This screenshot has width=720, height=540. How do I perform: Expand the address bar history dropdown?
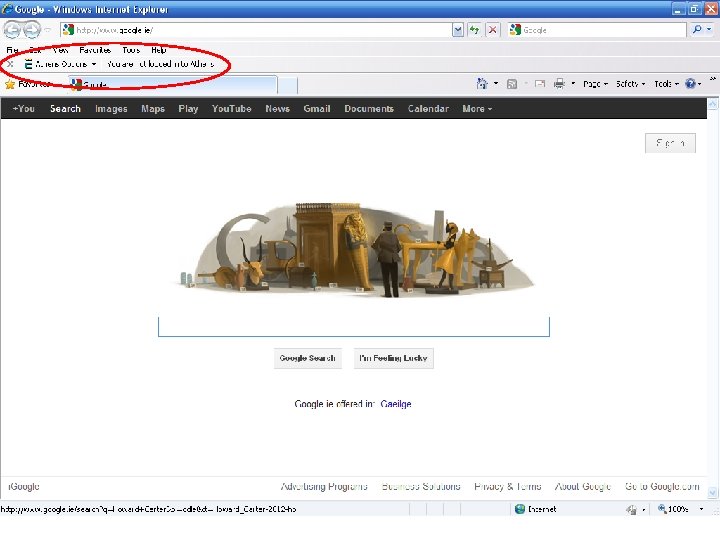click(457, 30)
